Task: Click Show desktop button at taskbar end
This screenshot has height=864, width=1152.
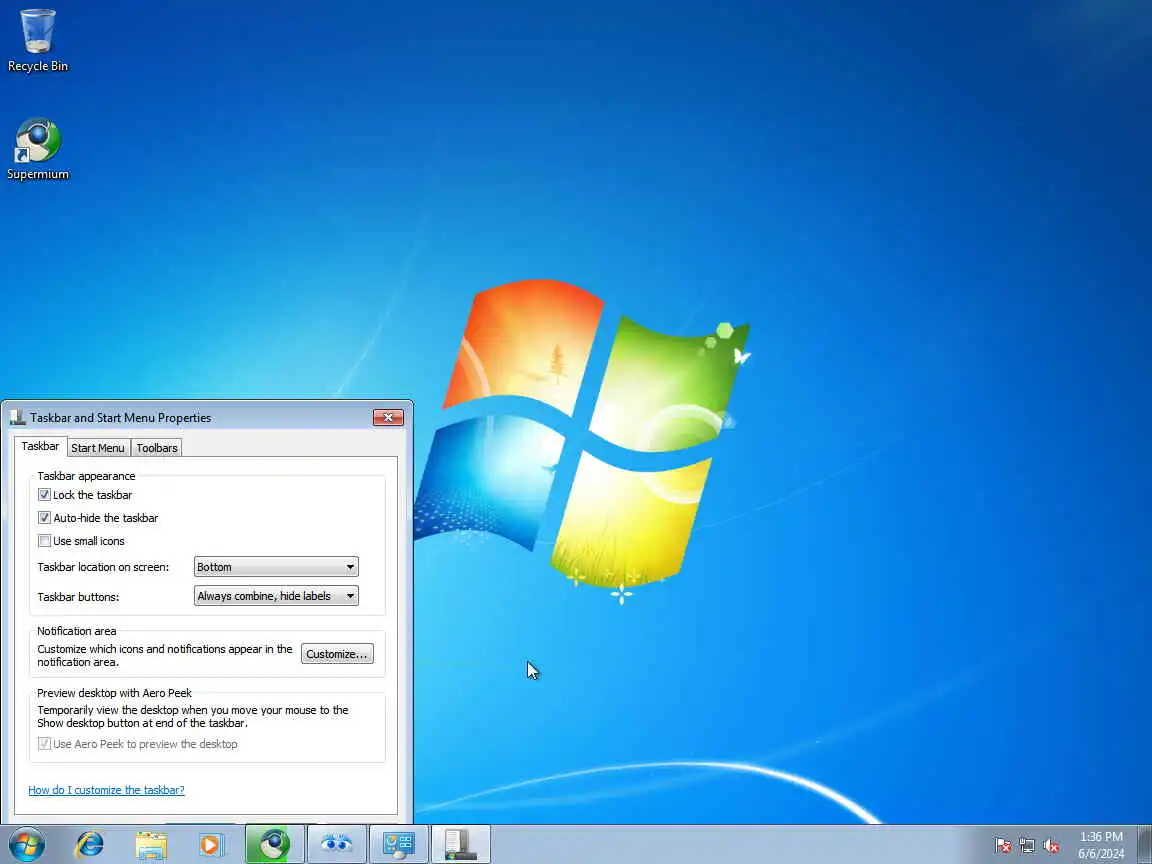Action: click(x=1144, y=844)
